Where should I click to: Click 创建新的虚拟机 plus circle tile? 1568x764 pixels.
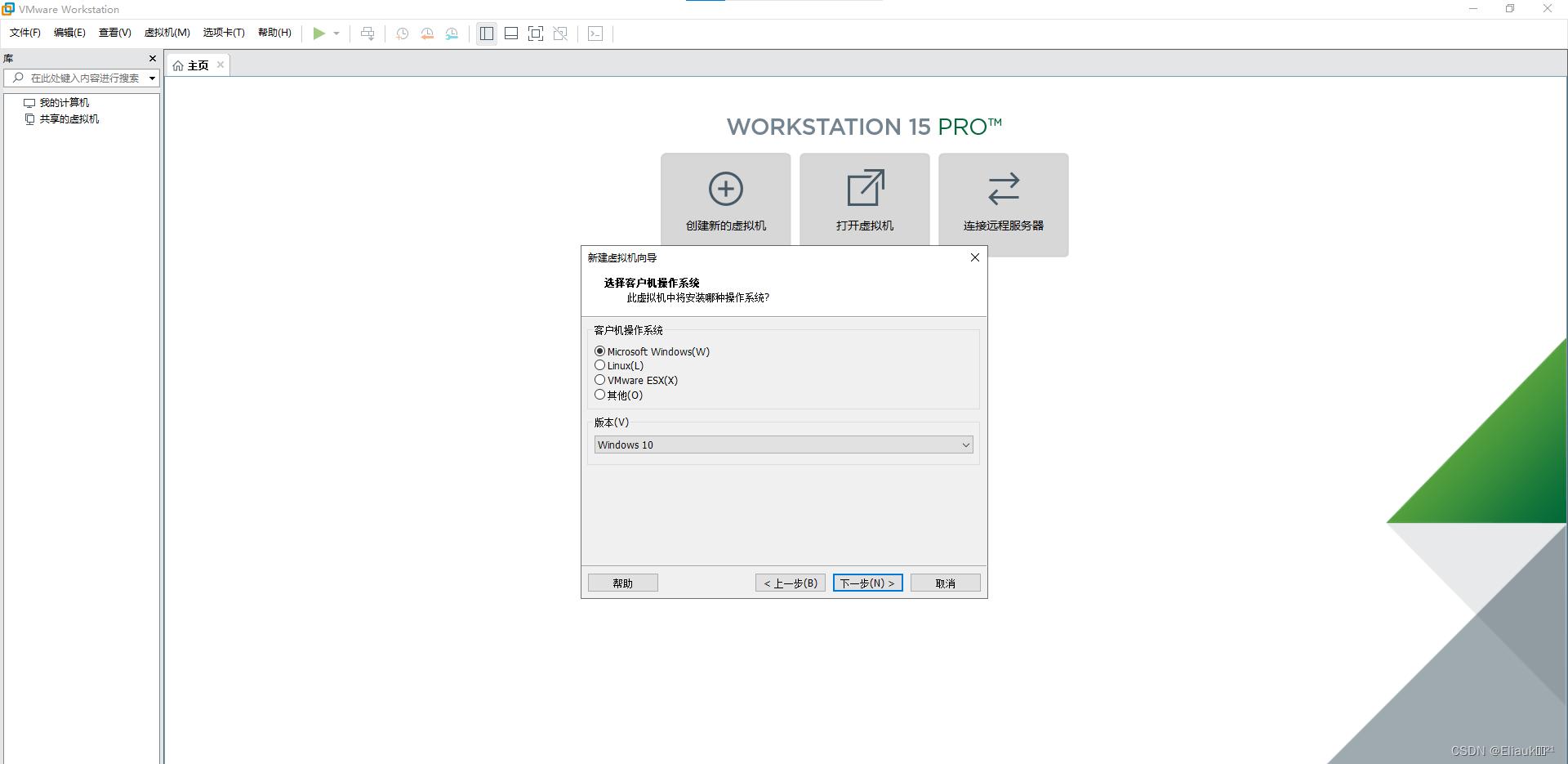[726, 199]
